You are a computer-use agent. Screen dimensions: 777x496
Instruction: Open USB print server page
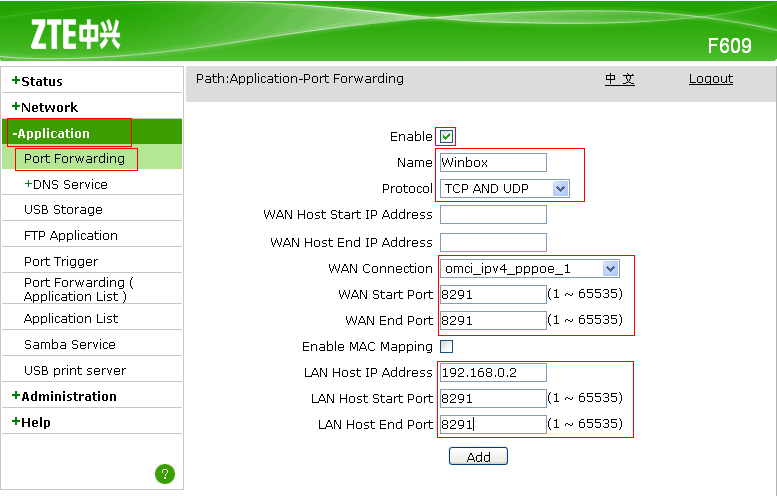pos(75,371)
